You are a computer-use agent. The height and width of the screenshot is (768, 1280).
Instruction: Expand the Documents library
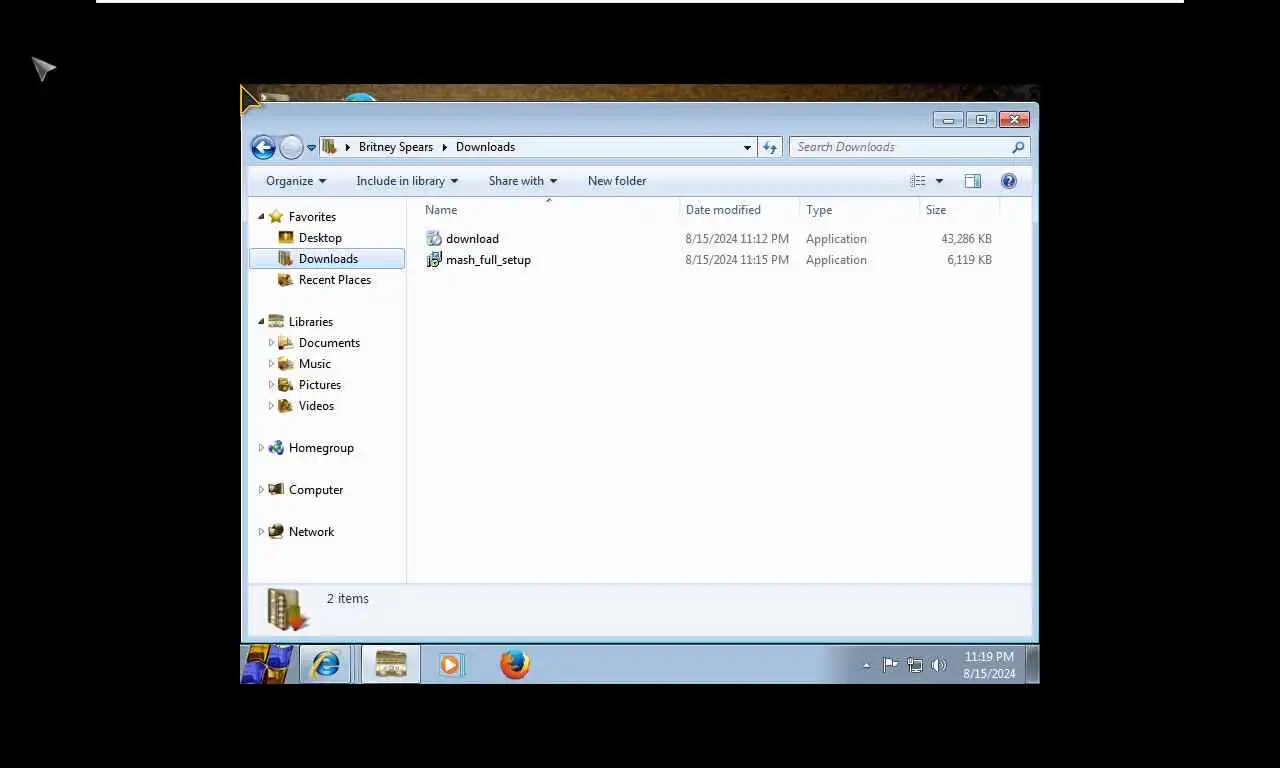(x=271, y=343)
